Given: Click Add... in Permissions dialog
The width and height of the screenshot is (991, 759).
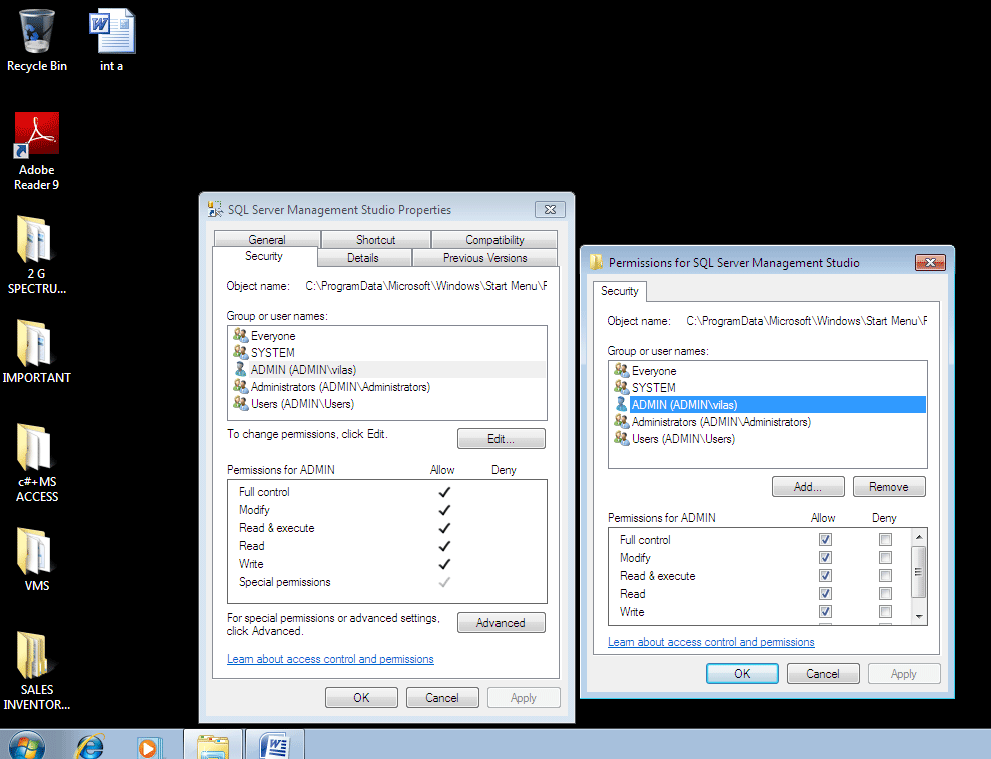Looking at the screenshot, I should click(x=808, y=487).
